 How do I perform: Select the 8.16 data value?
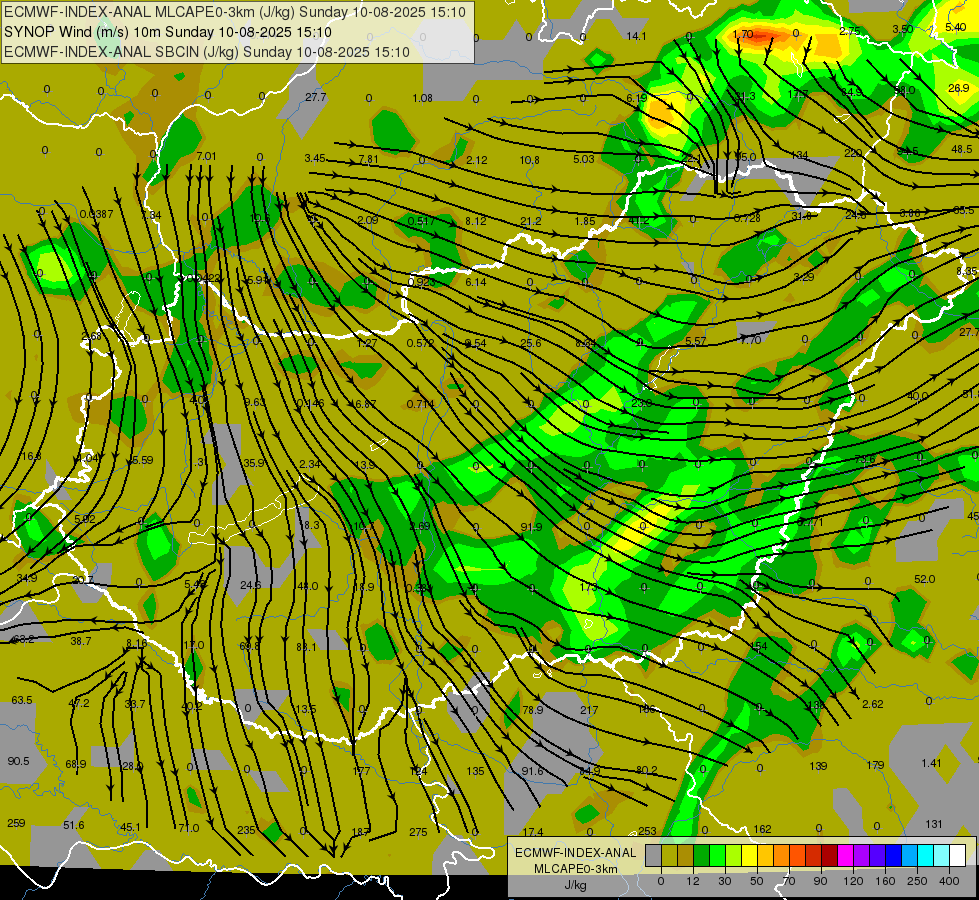[x=137, y=643]
